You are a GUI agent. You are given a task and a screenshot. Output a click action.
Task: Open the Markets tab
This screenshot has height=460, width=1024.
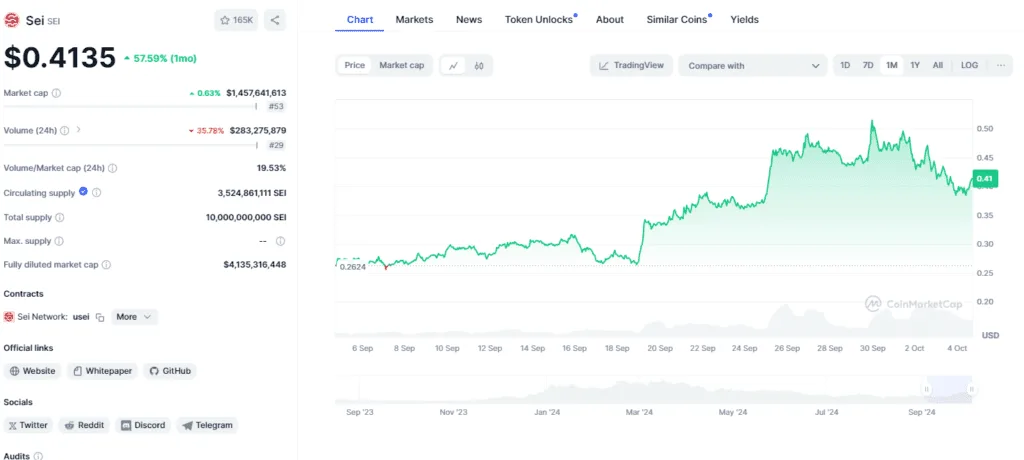click(x=414, y=20)
